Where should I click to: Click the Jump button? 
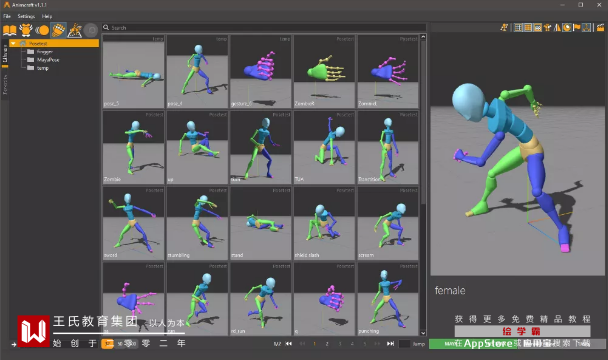(419, 344)
